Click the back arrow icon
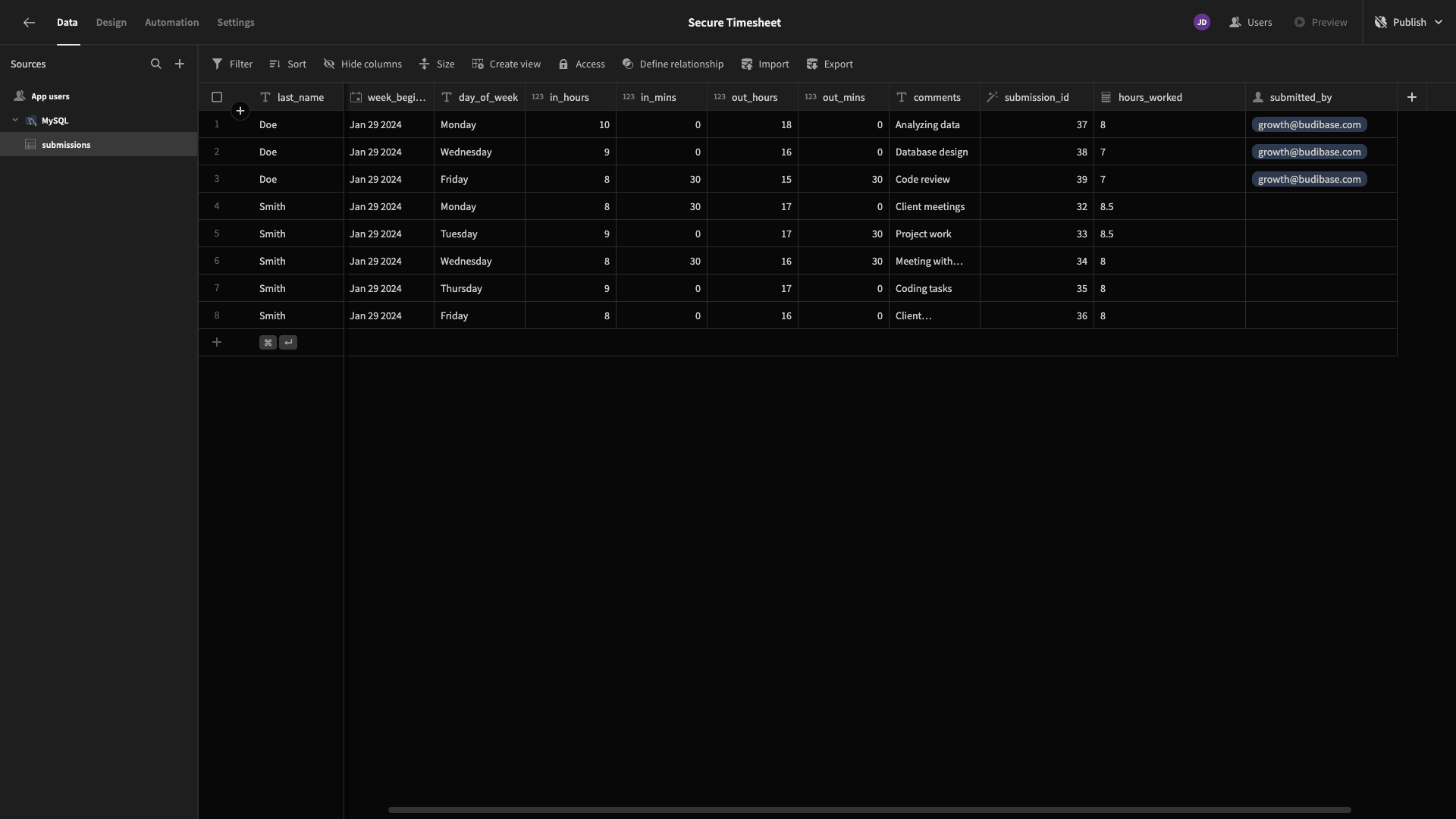 [x=29, y=23]
